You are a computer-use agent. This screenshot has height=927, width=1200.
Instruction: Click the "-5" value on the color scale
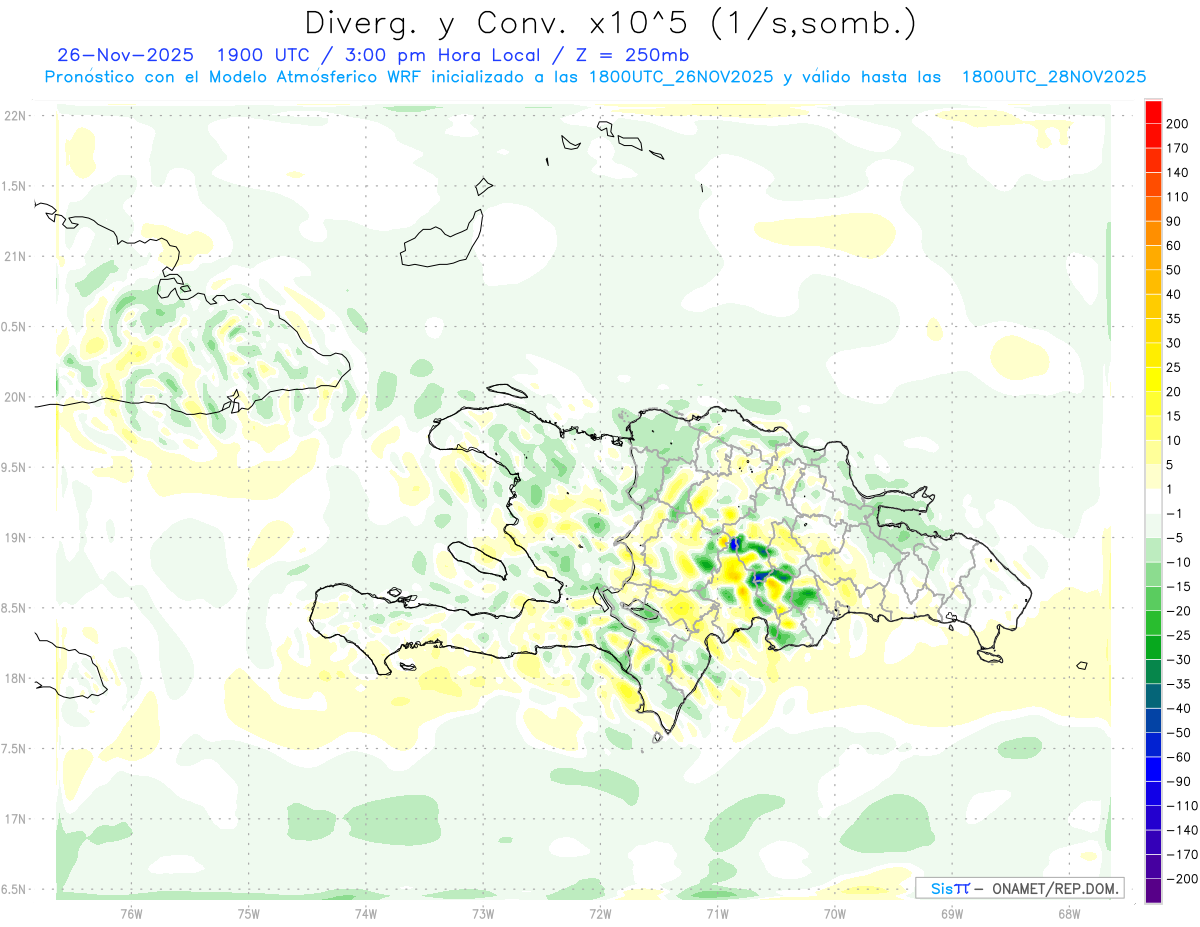pyautogui.click(x=1177, y=538)
